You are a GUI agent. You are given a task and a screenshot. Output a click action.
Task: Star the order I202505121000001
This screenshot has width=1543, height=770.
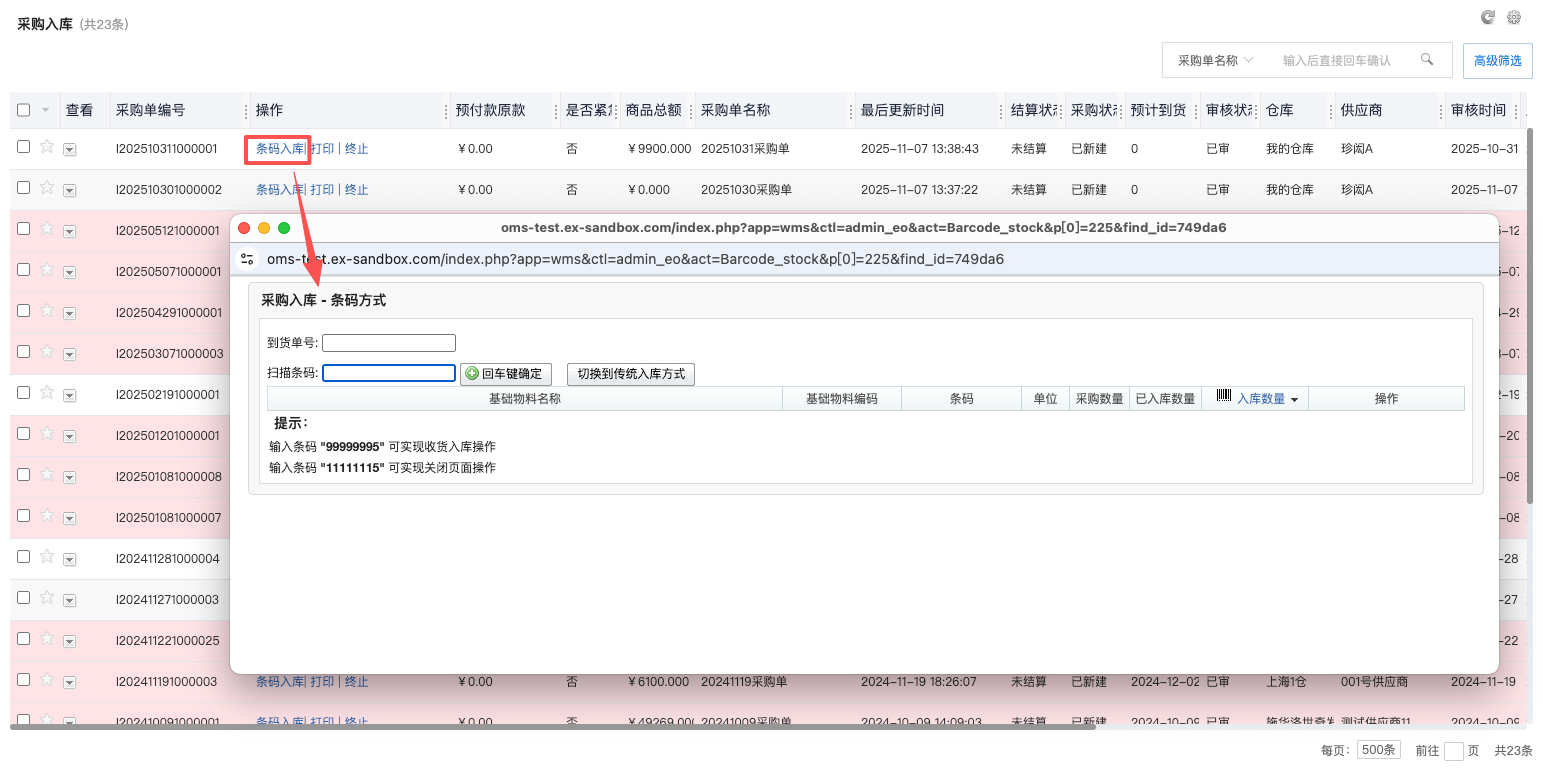pyautogui.click(x=46, y=230)
